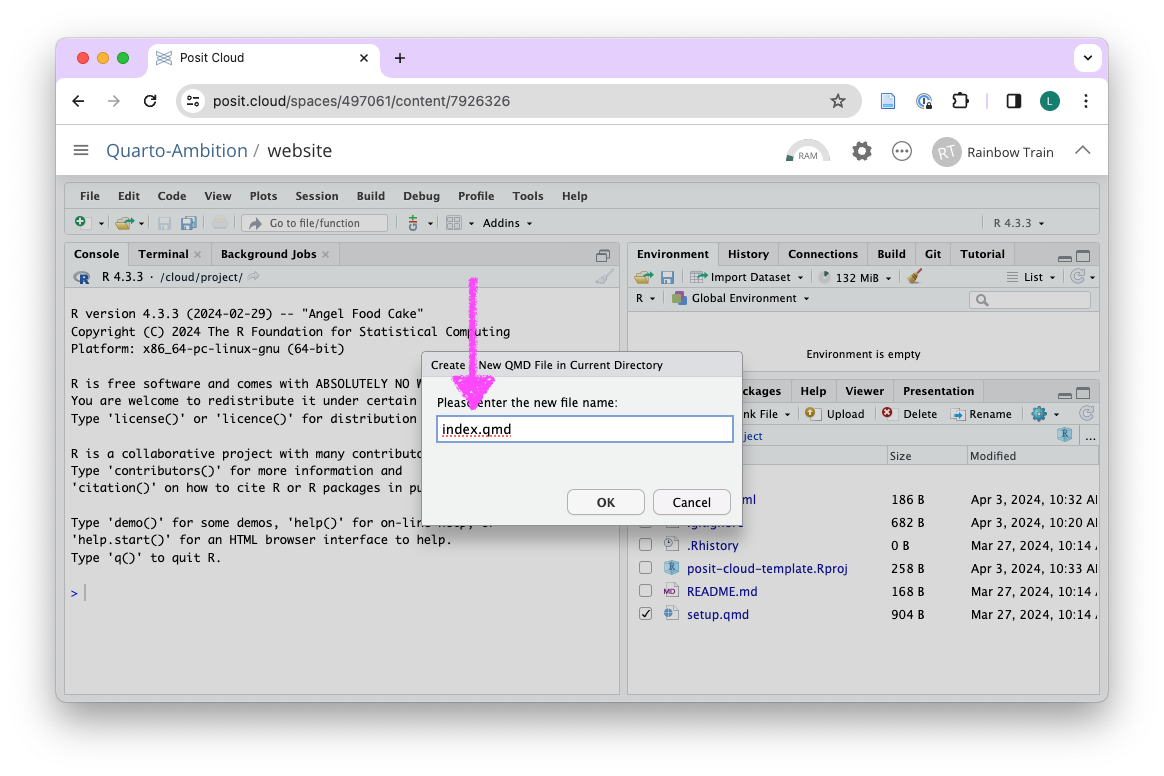Viewport: 1164px width, 776px height.
Task: Check the README.md file checkbox
Action: click(x=646, y=591)
